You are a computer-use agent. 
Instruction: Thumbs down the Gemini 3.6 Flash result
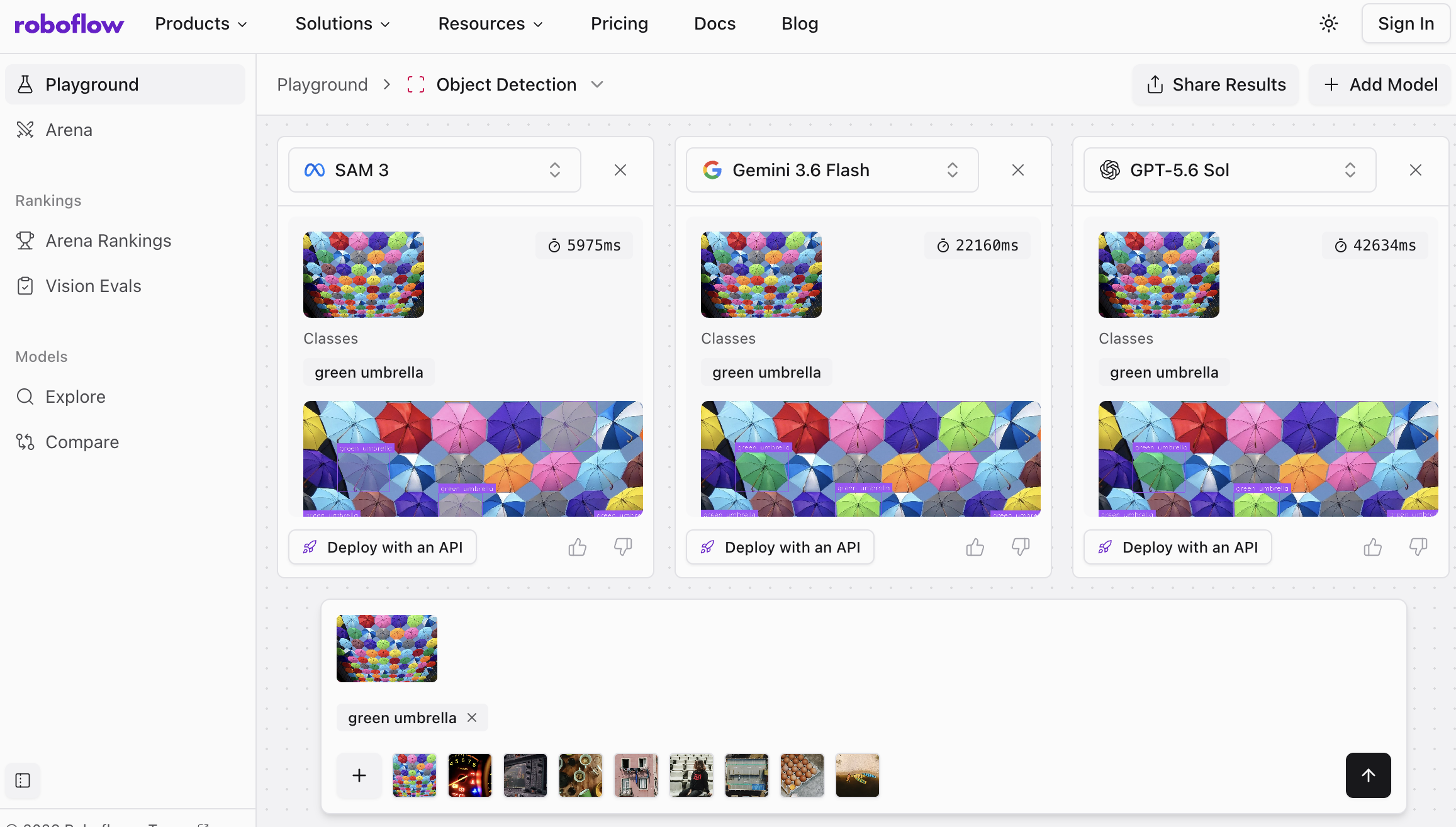point(1021,547)
